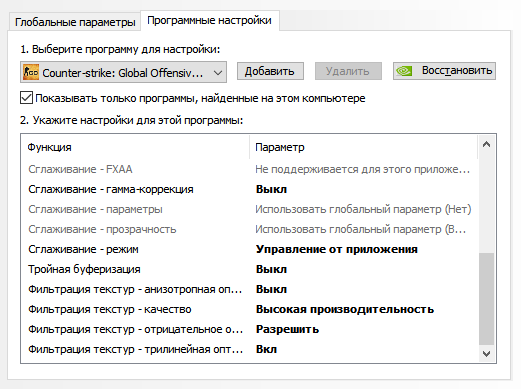This screenshot has height=389, width=521.
Task: Select the Сглаживание - FXAA row
Action: click(250, 169)
